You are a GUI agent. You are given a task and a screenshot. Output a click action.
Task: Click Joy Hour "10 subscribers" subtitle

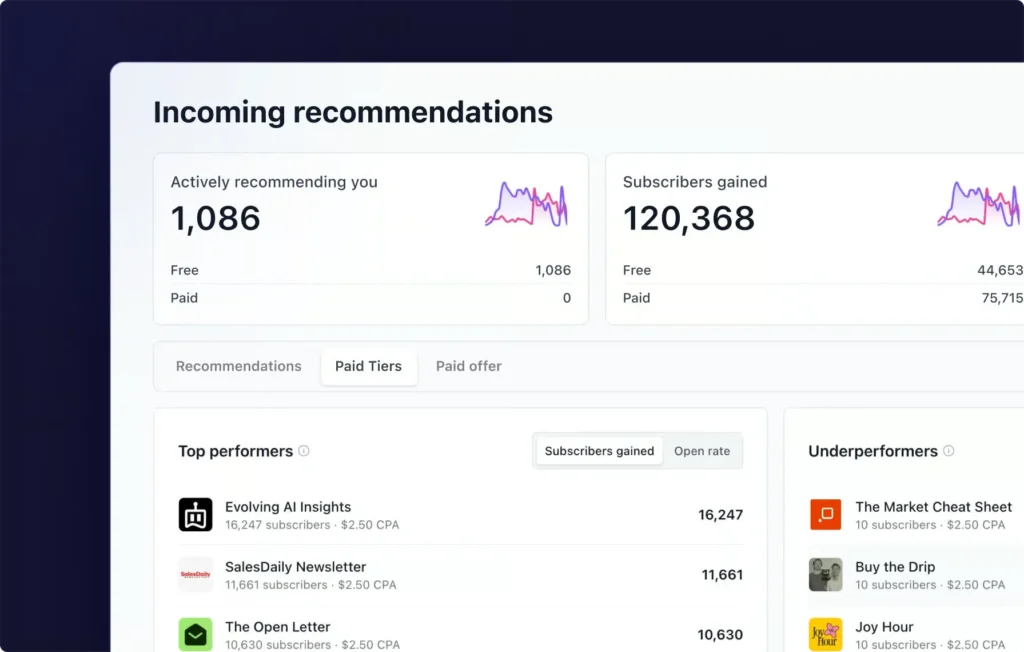930,645
